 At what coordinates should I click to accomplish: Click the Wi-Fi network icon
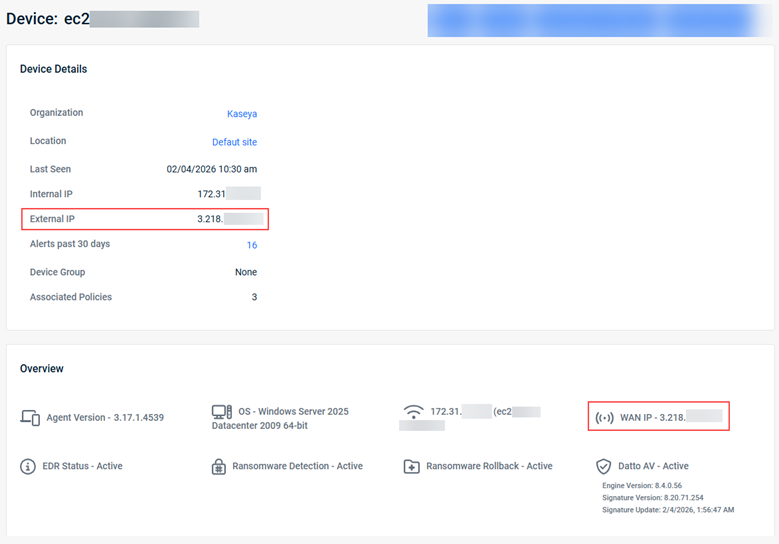click(x=412, y=412)
